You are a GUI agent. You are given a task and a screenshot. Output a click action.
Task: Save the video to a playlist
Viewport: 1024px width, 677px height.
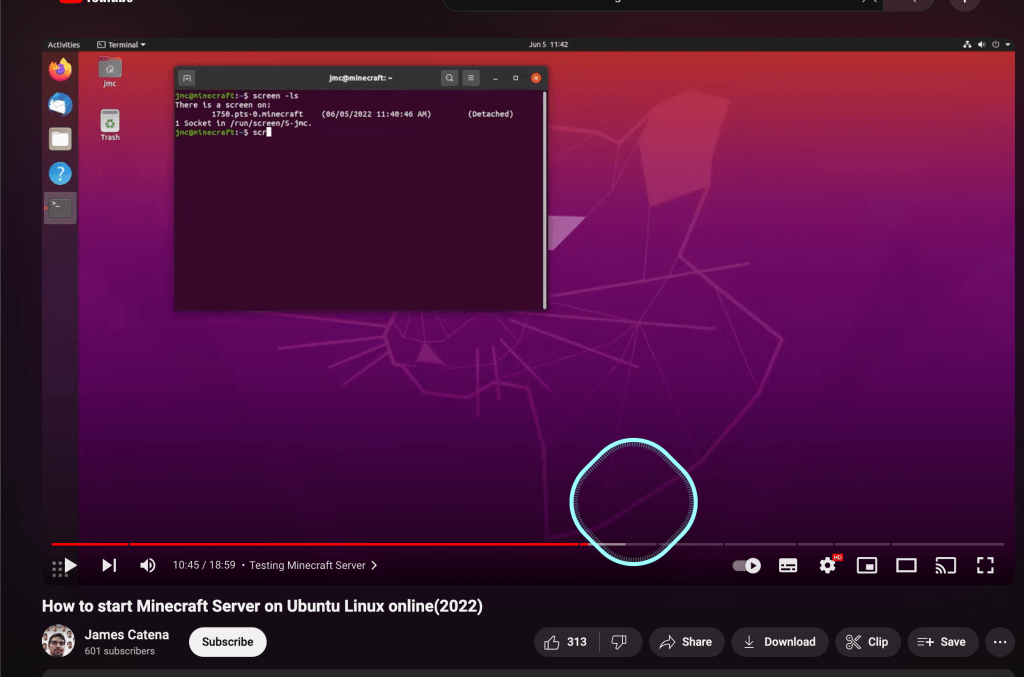coord(942,642)
